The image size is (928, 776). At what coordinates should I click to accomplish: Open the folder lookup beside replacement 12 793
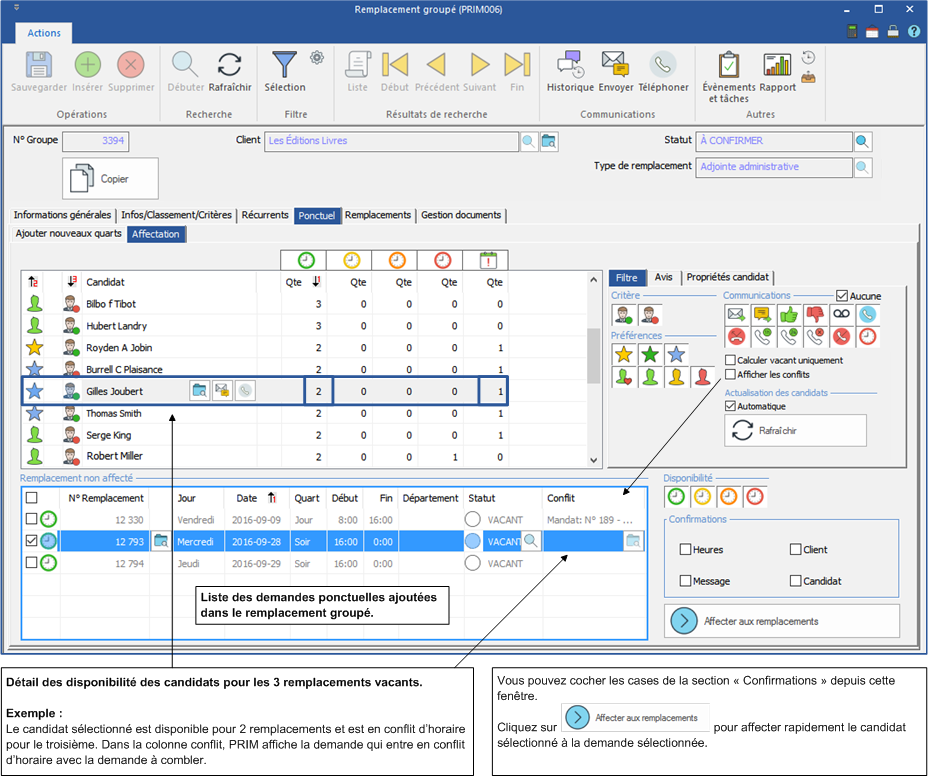coord(161,541)
